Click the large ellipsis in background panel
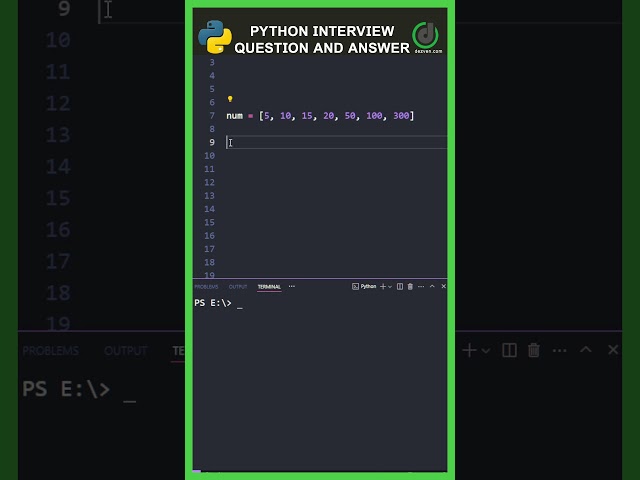Screen dimensions: 640x480 pyautogui.click(x=559, y=350)
